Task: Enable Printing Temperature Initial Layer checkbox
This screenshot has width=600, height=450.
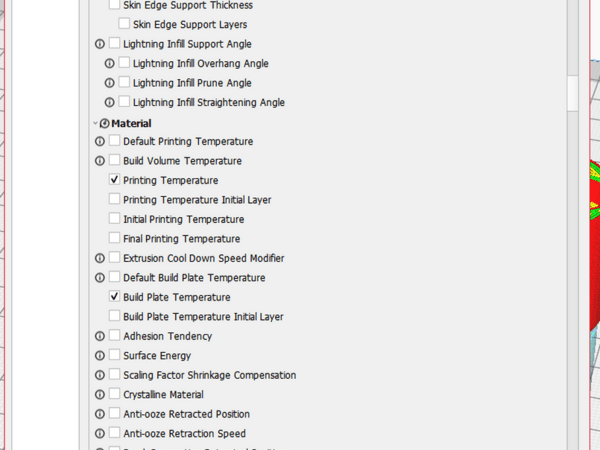Action: tap(115, 200)
